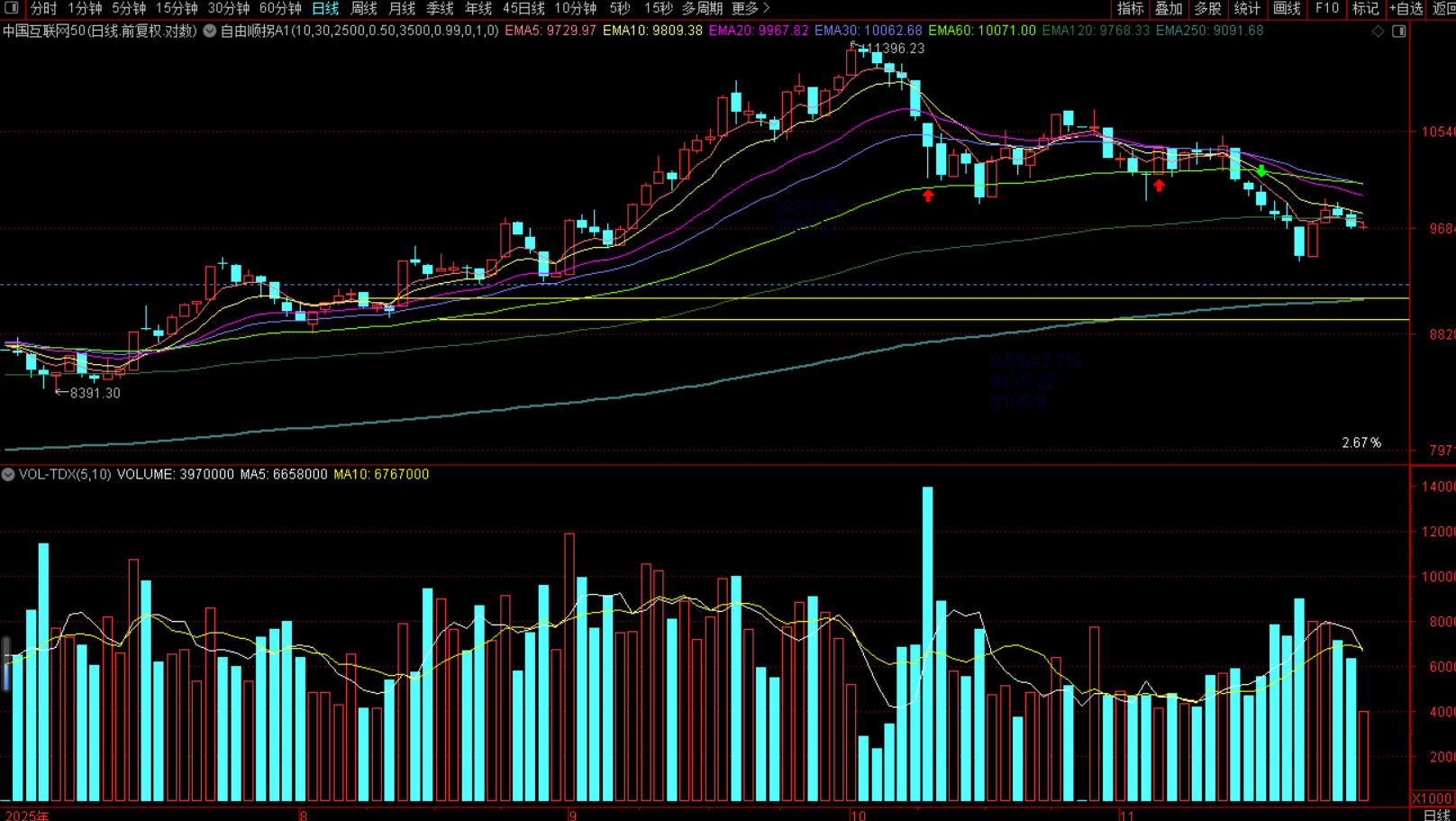Click the left-edge panel handle in the volume pane
Viewport: 1456px width, 821px height.
(x=5, y=664)
